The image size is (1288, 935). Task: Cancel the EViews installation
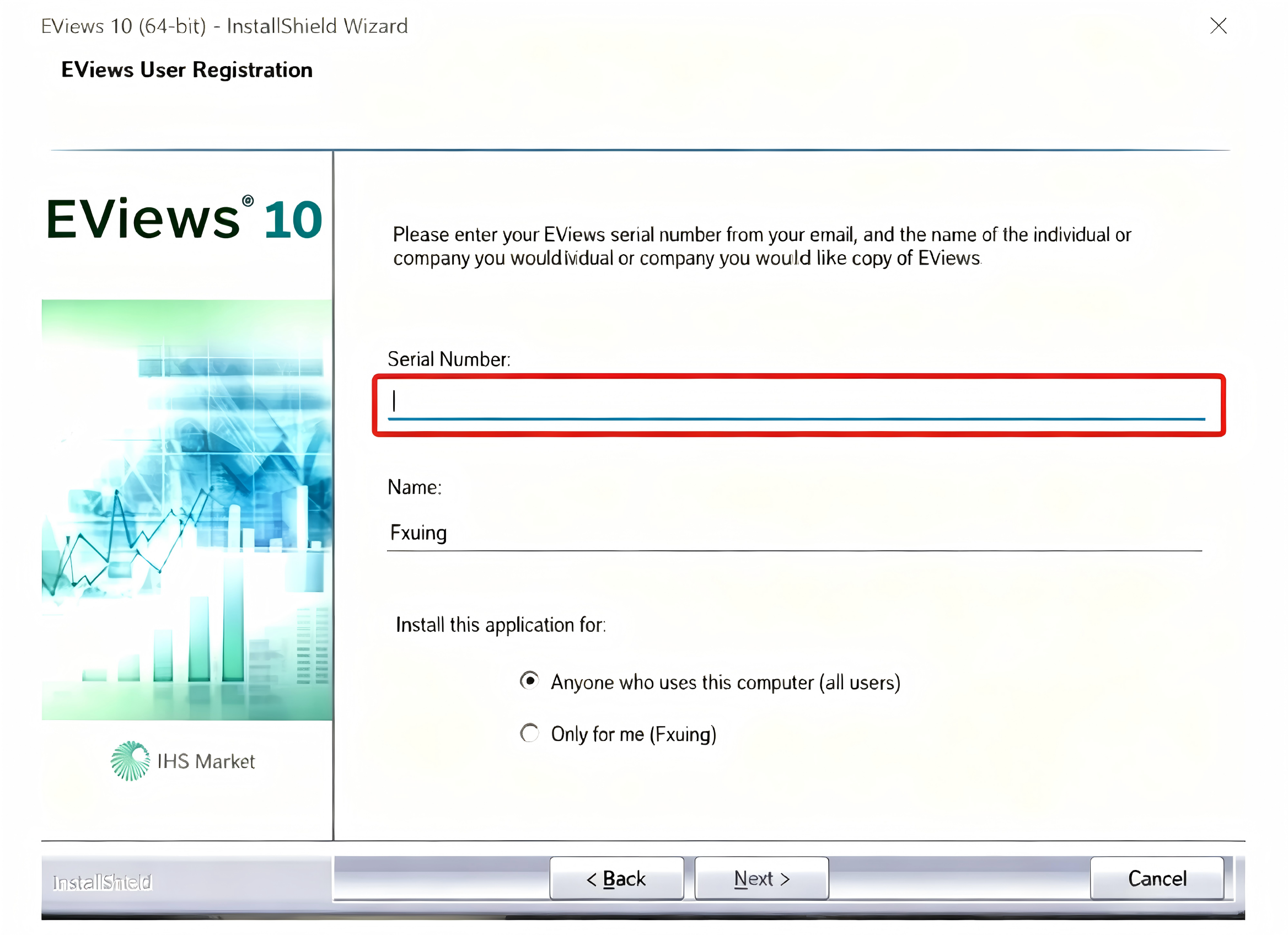[x=1157, y=879]
